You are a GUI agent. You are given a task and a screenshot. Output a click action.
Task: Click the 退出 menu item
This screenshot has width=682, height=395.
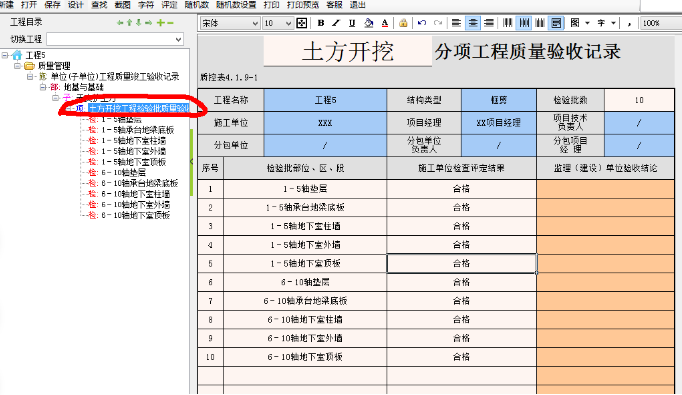tap(358, 5)
